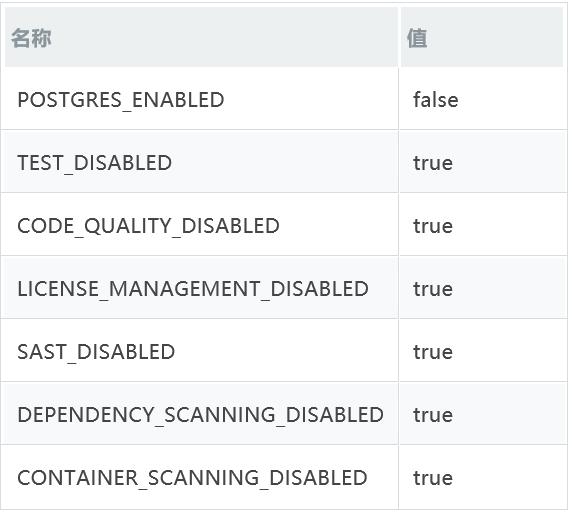This screenshot has height=514, width=572.
Task: Click the CONTAINER_SCANNING_DISABLED table row
Action: pyautogui.click(x=284, y=477)
